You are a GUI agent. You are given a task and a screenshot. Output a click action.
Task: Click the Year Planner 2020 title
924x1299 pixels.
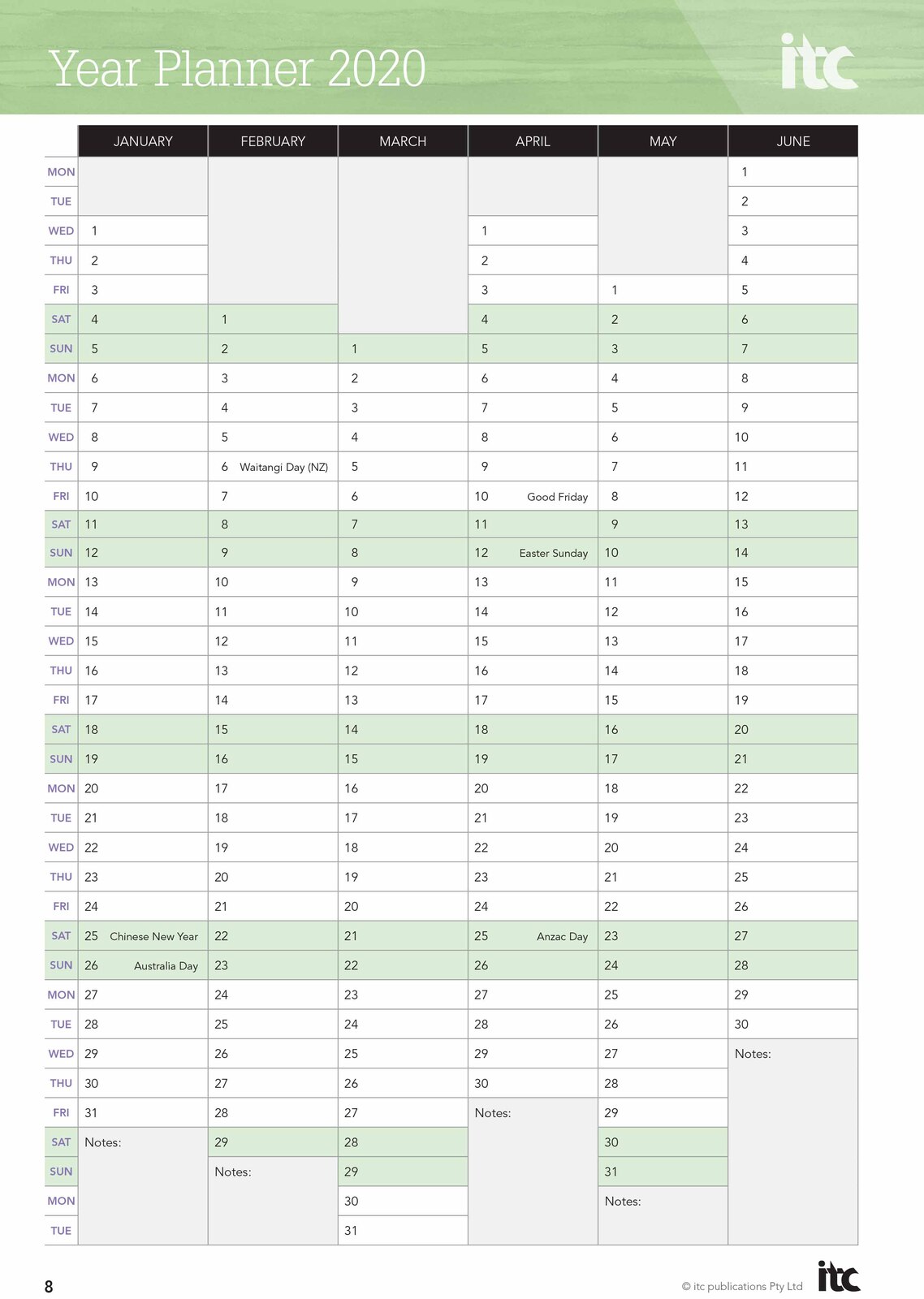pos(237,68)
